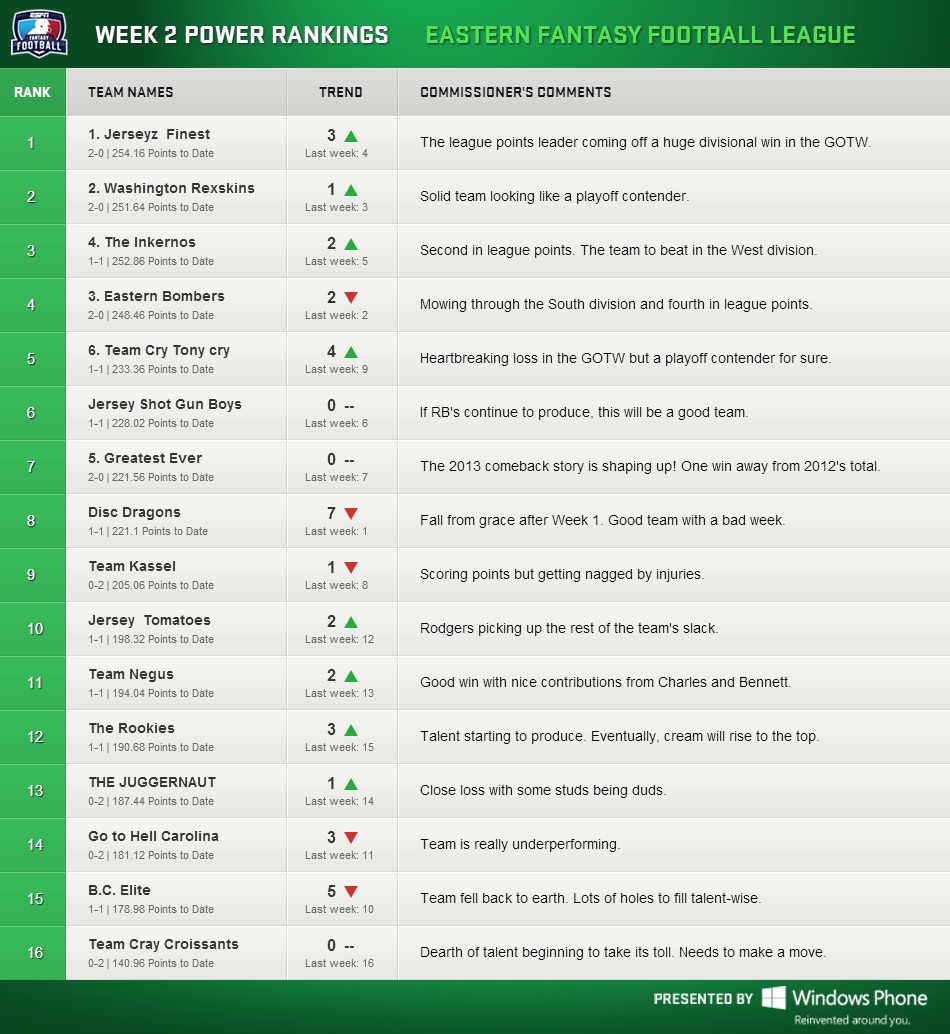The width and height of the screenshot is (950, 1034).
Task: Select team name Team Negus
Action: (131, 675)
